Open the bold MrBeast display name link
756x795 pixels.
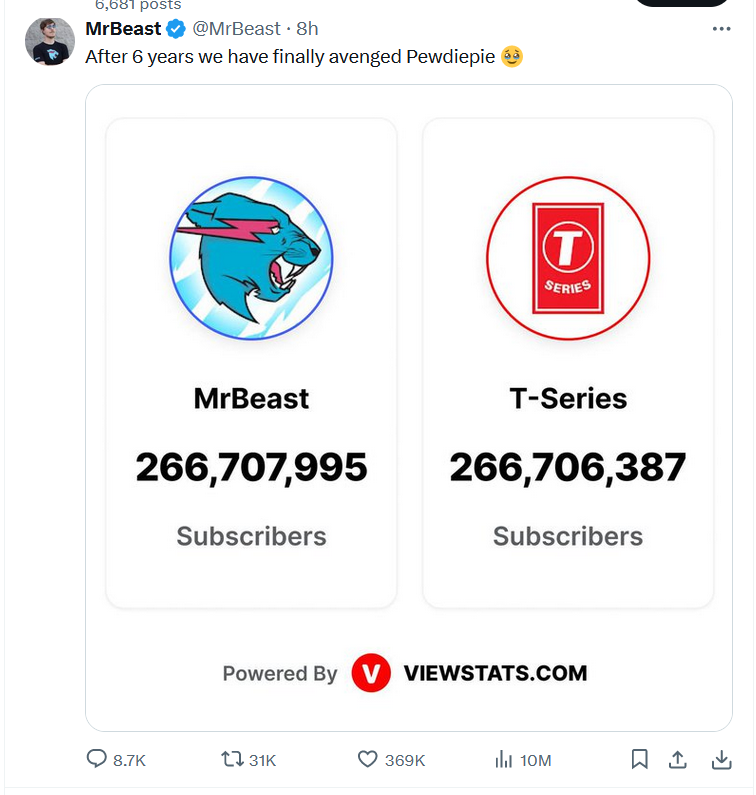click(123, 29)
